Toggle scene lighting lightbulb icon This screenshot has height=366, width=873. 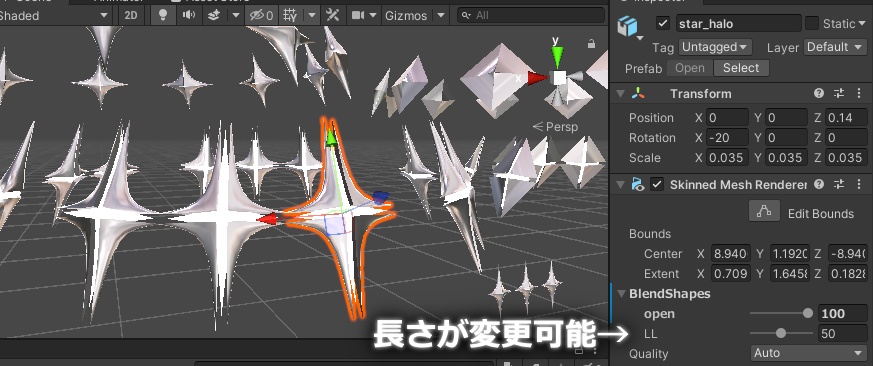pyautogui.click(x=163, y=15)
